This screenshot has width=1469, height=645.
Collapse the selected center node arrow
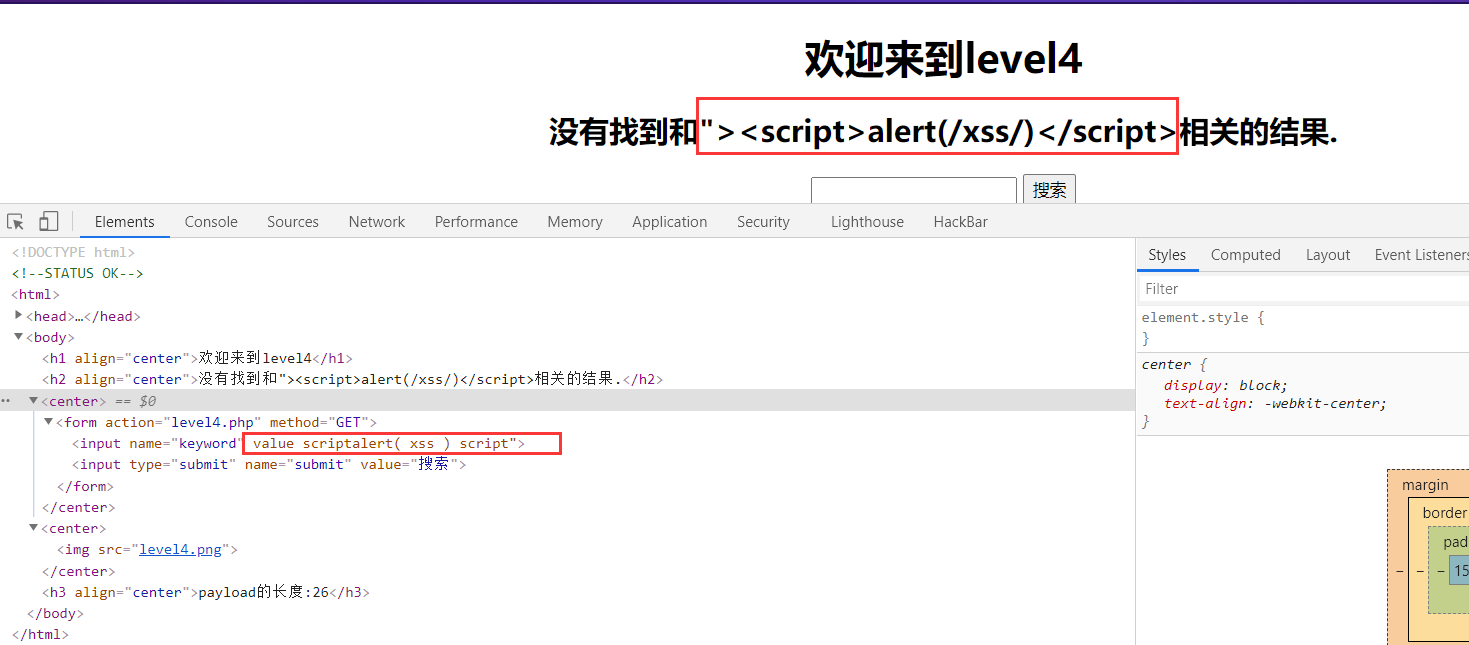pyautogui.click(x=33, y=401)
